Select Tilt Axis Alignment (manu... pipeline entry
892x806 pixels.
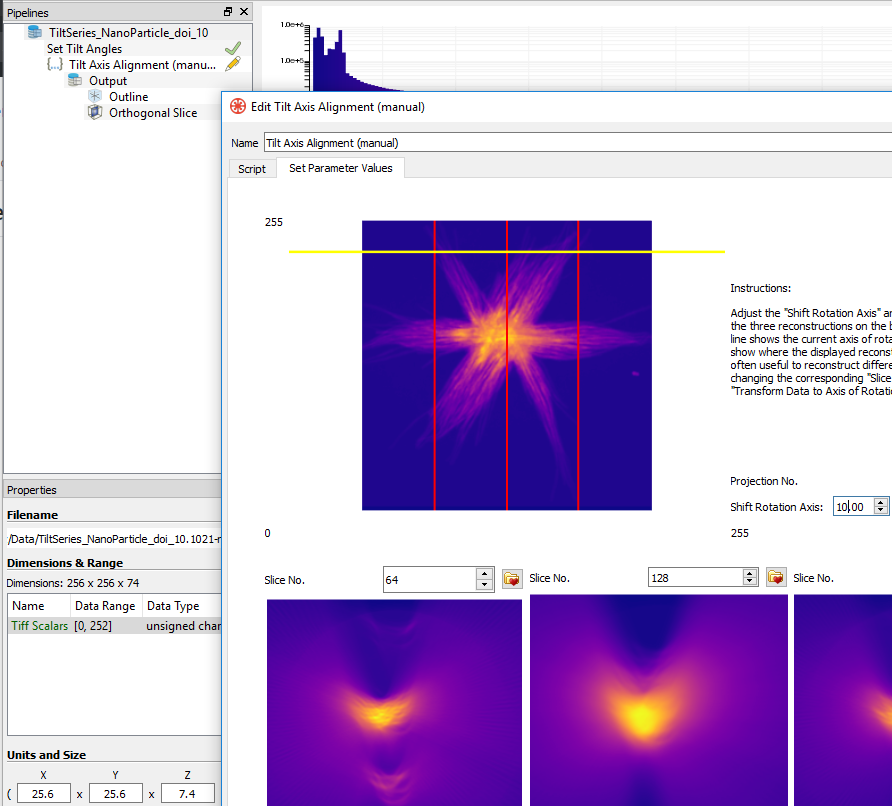(142, 64)
